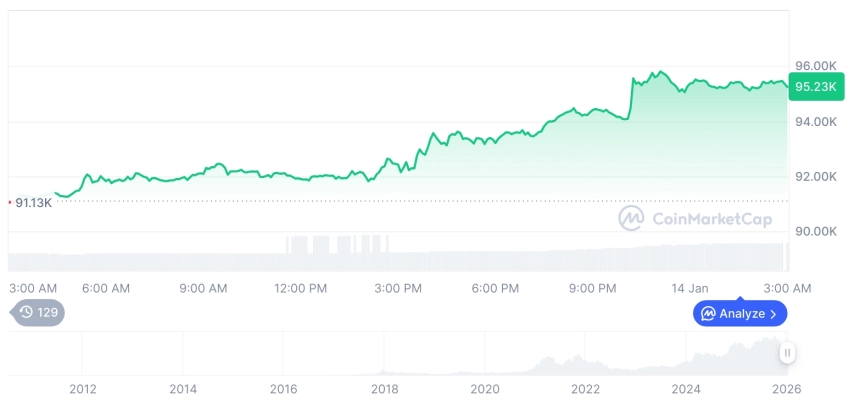Click the CoinMarketCap logo in the Analyze button

708,314
